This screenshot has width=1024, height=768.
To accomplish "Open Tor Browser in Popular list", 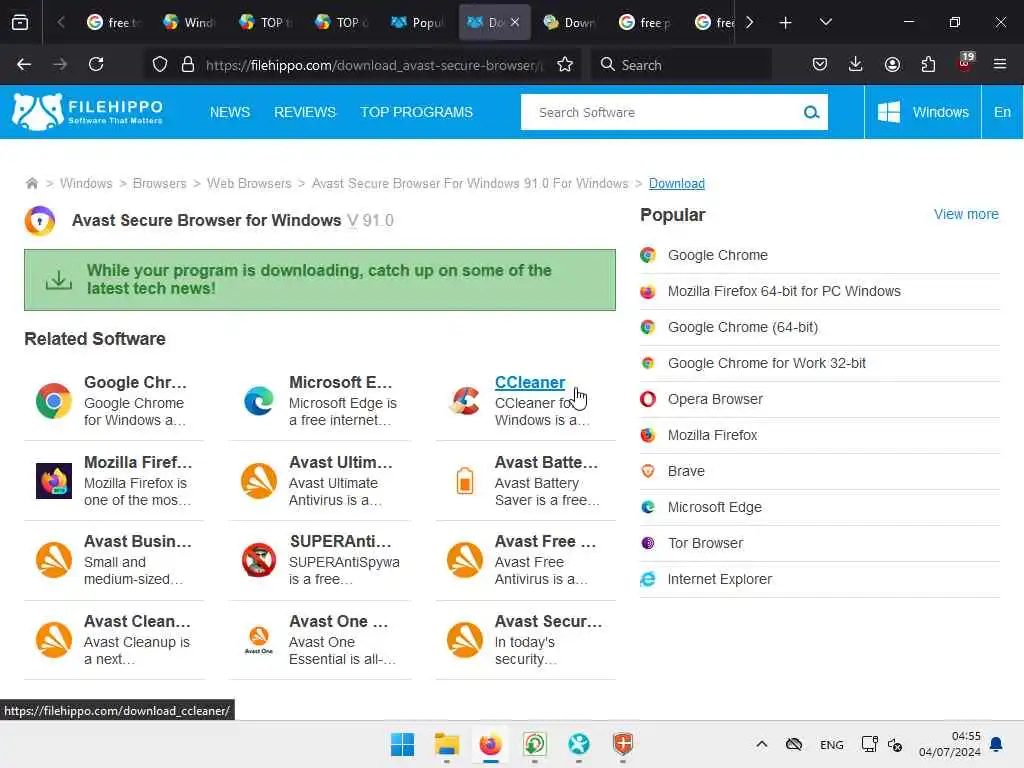I will 705,543.
